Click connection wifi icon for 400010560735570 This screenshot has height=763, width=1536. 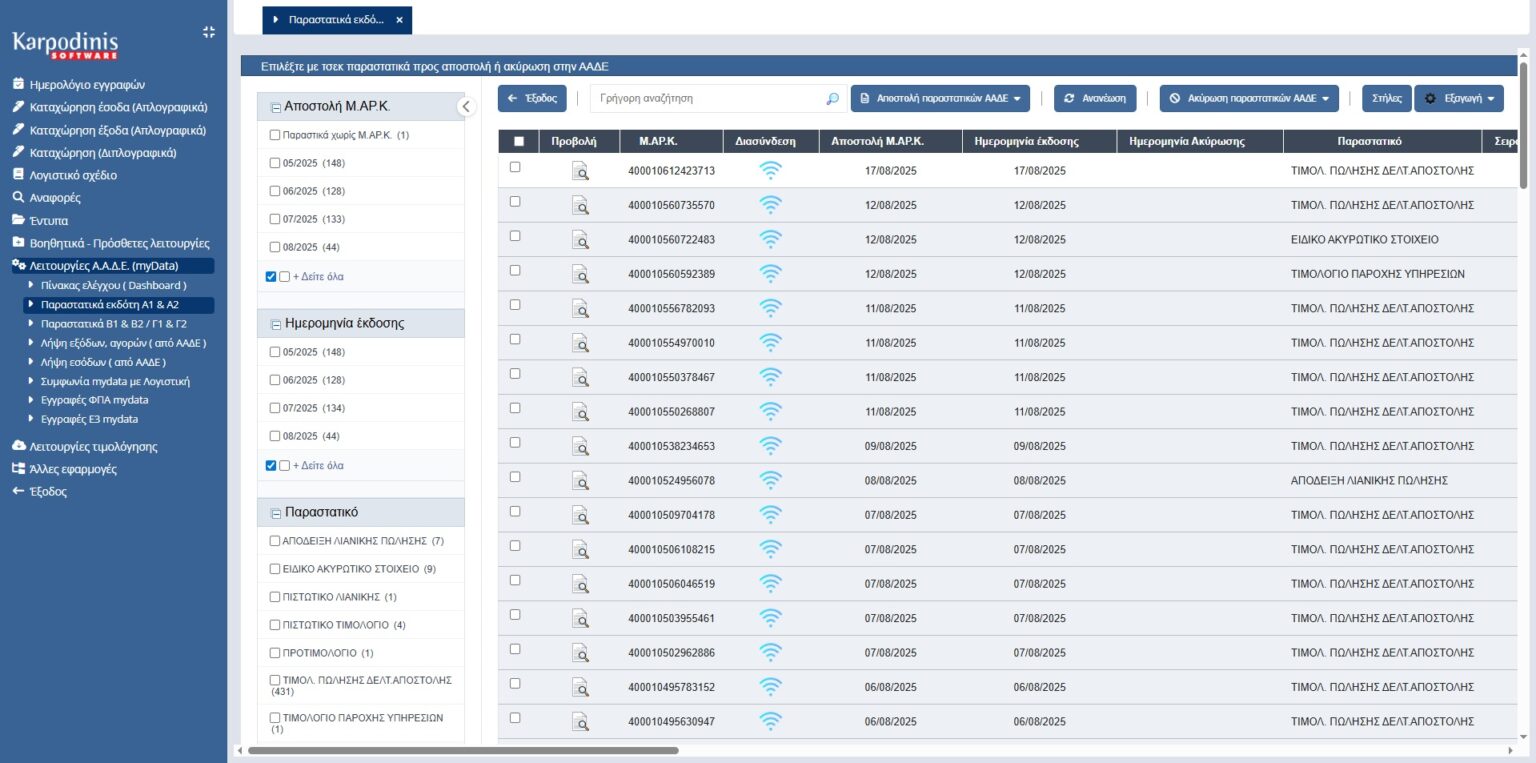pos(770,205)
